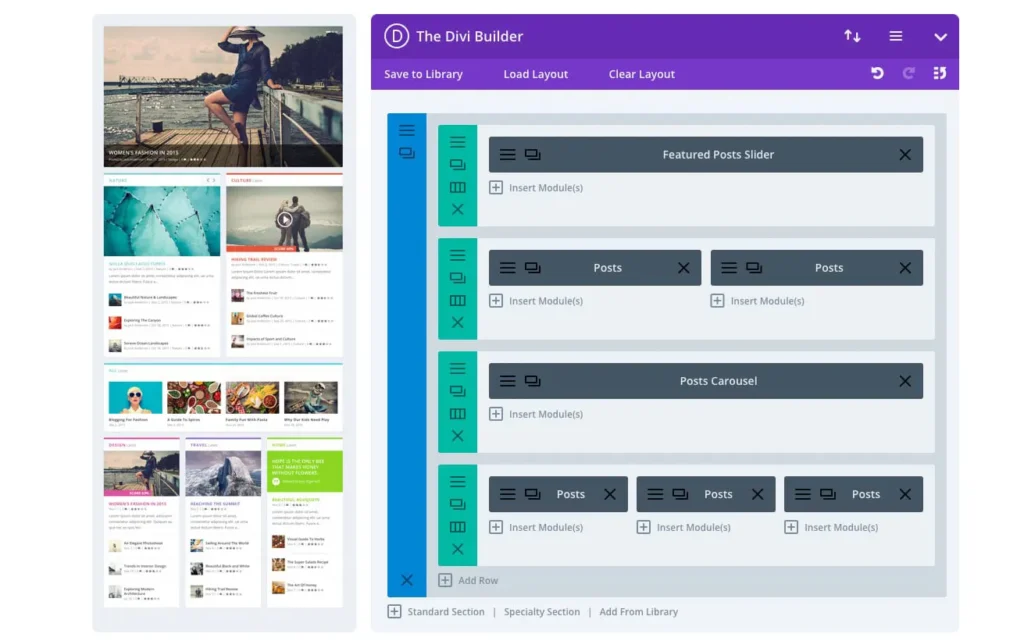Click the Divi Builder portability arrows icon
The image size is (1024, 641).
pos(852,36)
